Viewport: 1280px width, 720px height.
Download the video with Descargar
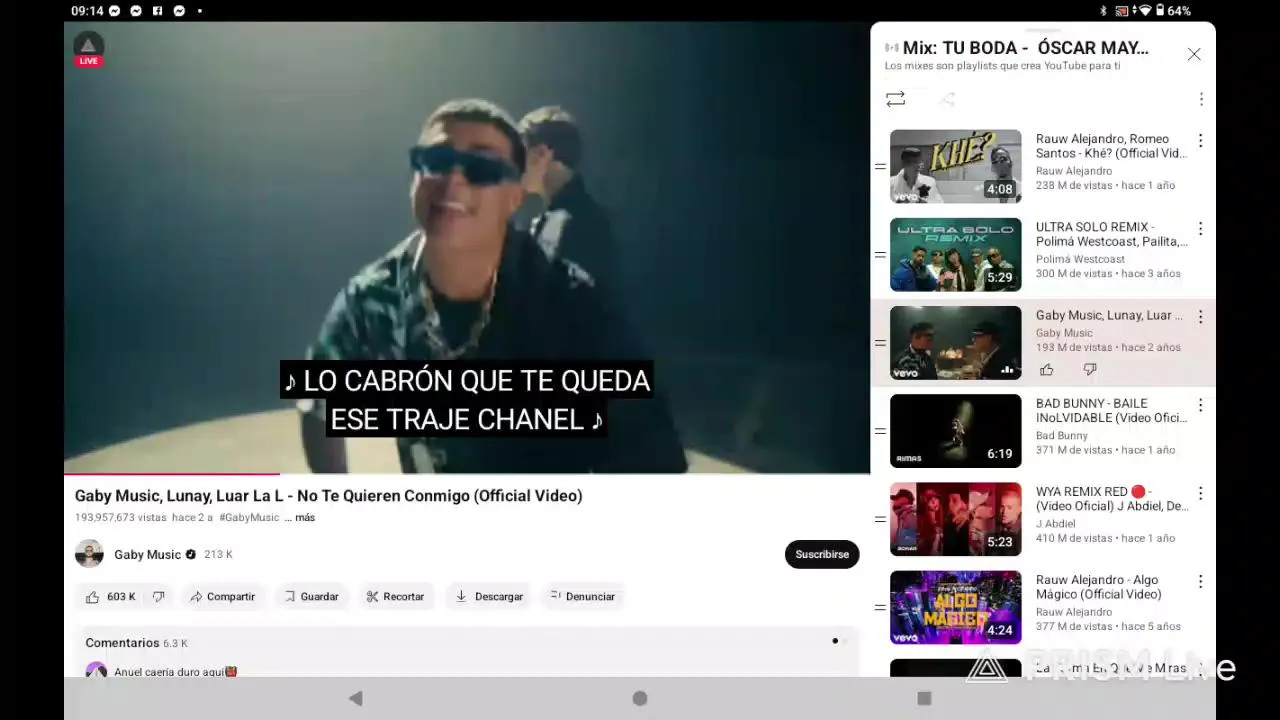tap(489, 596)
